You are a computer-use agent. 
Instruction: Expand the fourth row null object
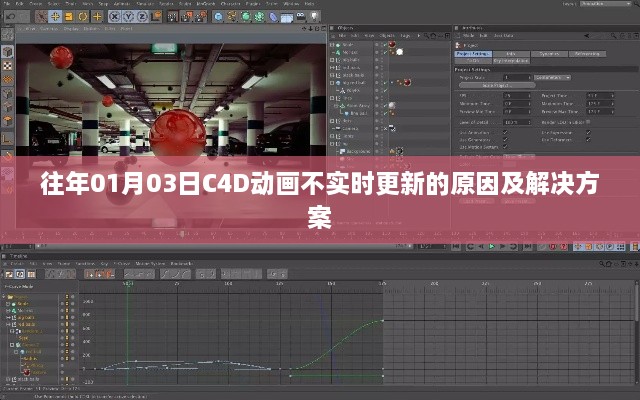tap(332, 67)
